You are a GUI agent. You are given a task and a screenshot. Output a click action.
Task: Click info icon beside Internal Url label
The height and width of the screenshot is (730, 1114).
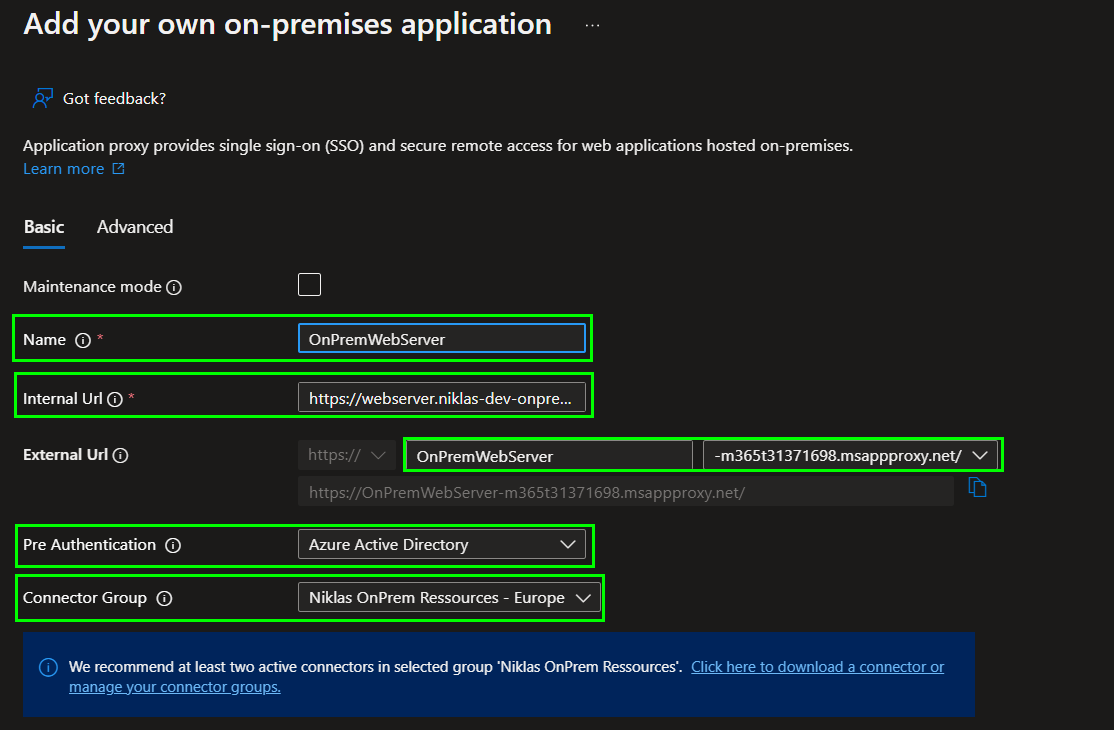tap(115, 399)
